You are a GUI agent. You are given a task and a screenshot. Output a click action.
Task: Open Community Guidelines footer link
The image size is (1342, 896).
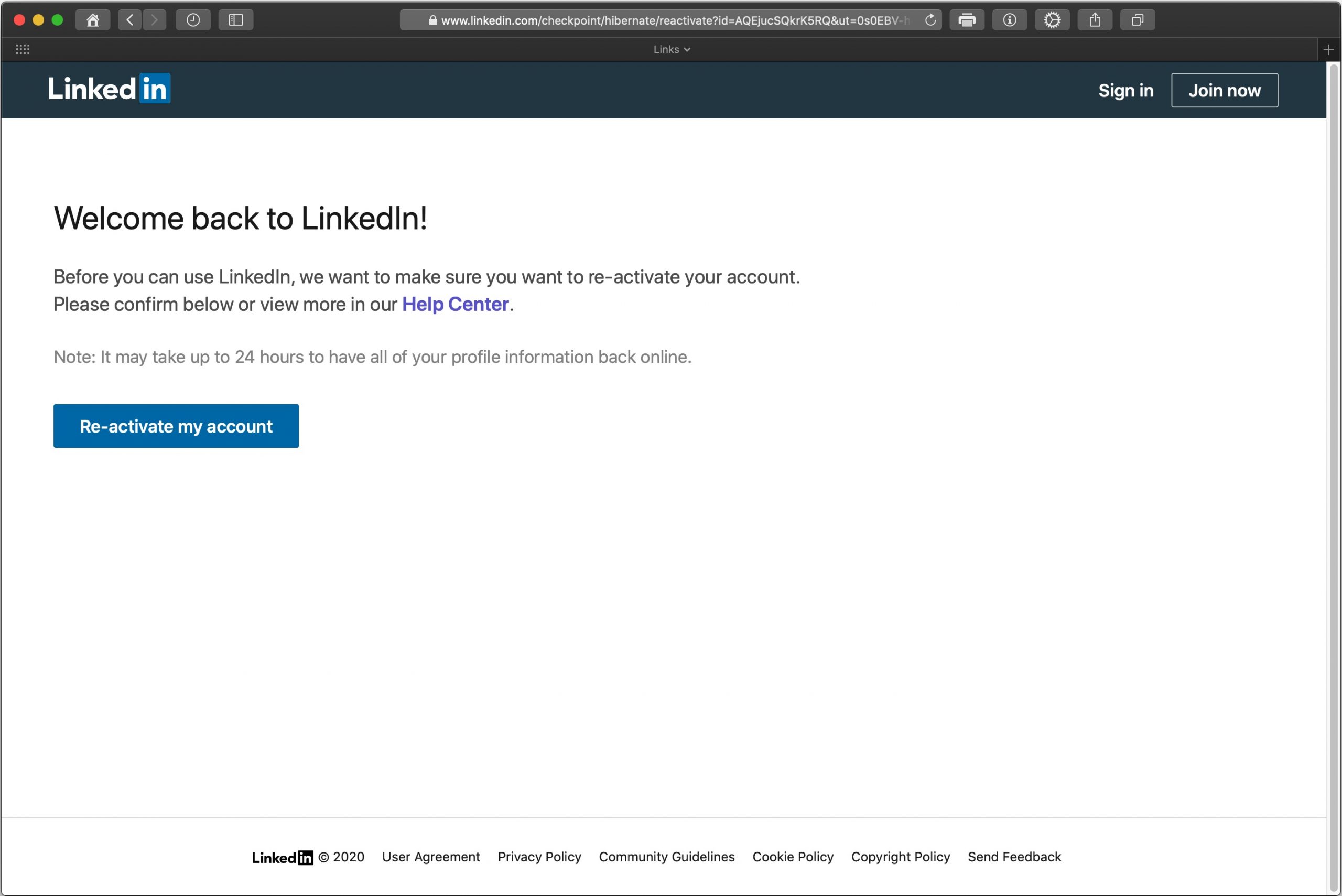[x=667, y=857]
